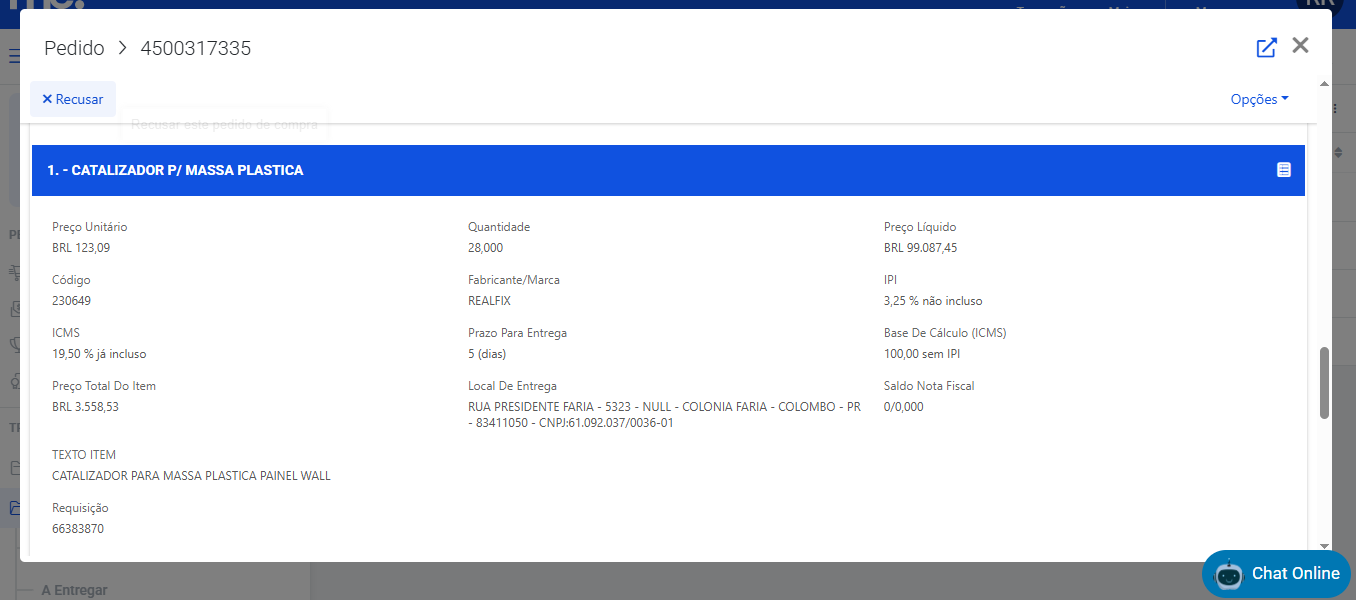Open the hamburger menu behind the dialog
The image size is (1356, 600).
point(14,56)
